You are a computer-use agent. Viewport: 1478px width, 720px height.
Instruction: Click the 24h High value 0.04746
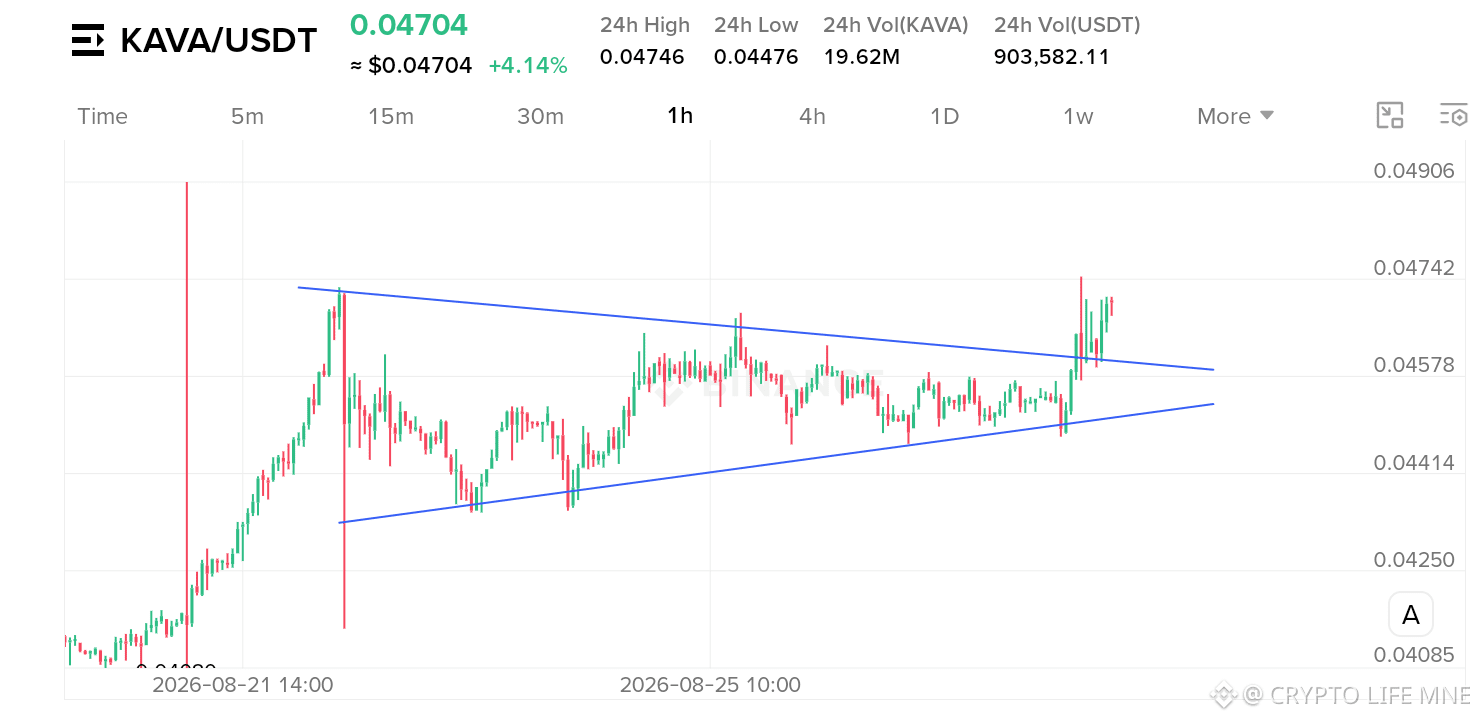pos(642,57)
